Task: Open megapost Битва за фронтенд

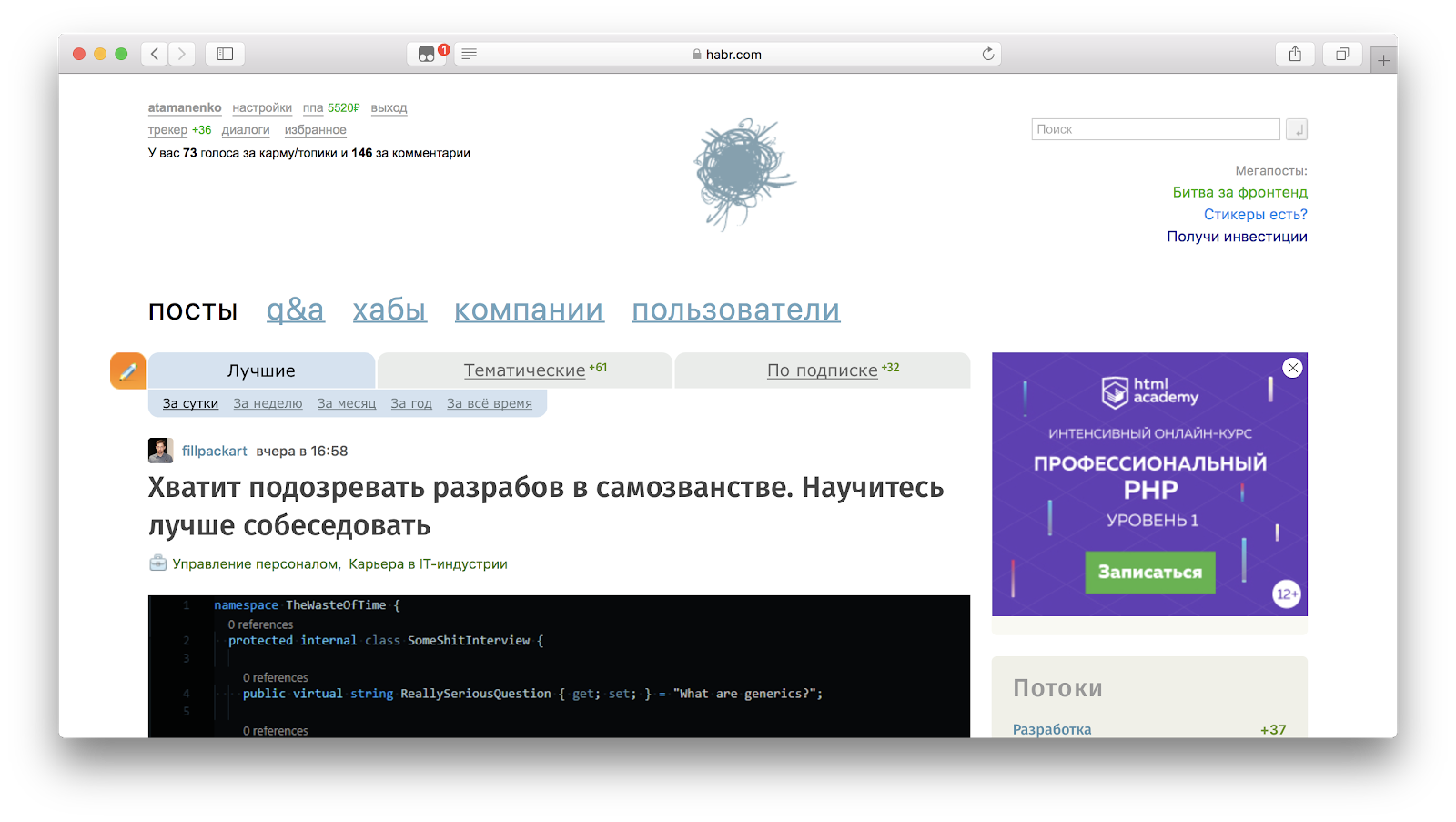Action: pos(1239,192)
